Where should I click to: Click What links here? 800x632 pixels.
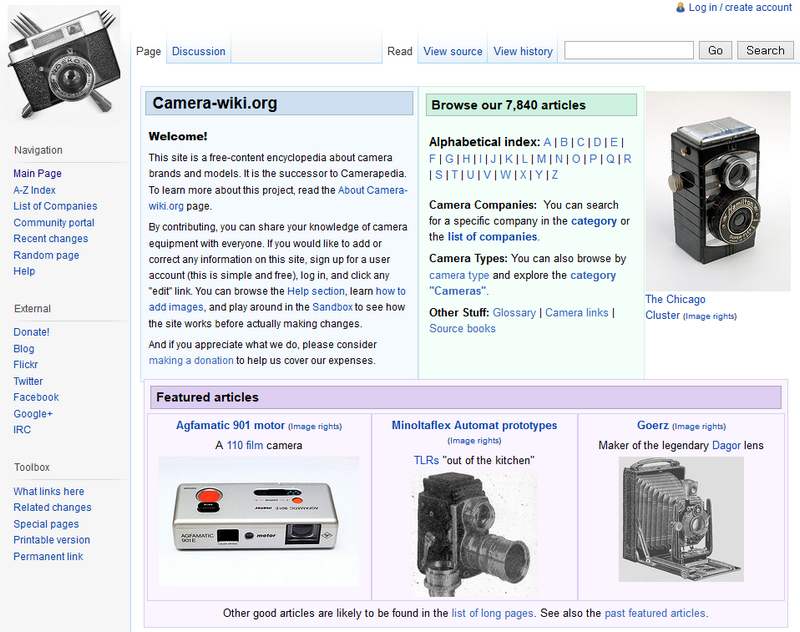point(48,491)
